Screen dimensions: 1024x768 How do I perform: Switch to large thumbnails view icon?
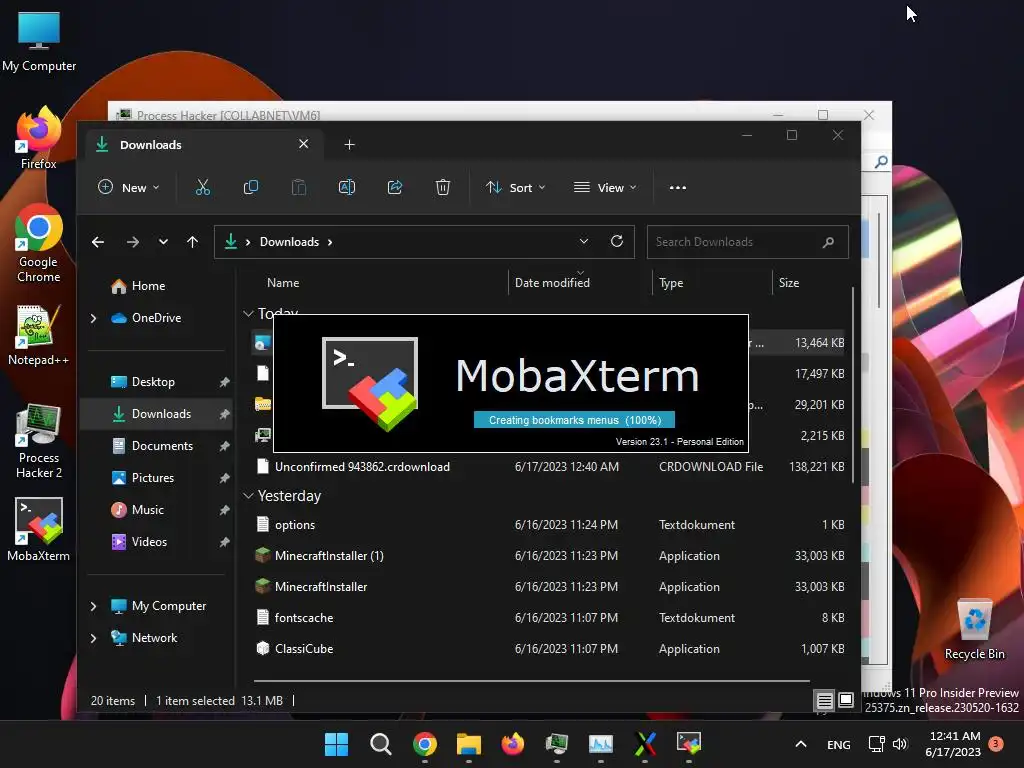pos(846,701)
